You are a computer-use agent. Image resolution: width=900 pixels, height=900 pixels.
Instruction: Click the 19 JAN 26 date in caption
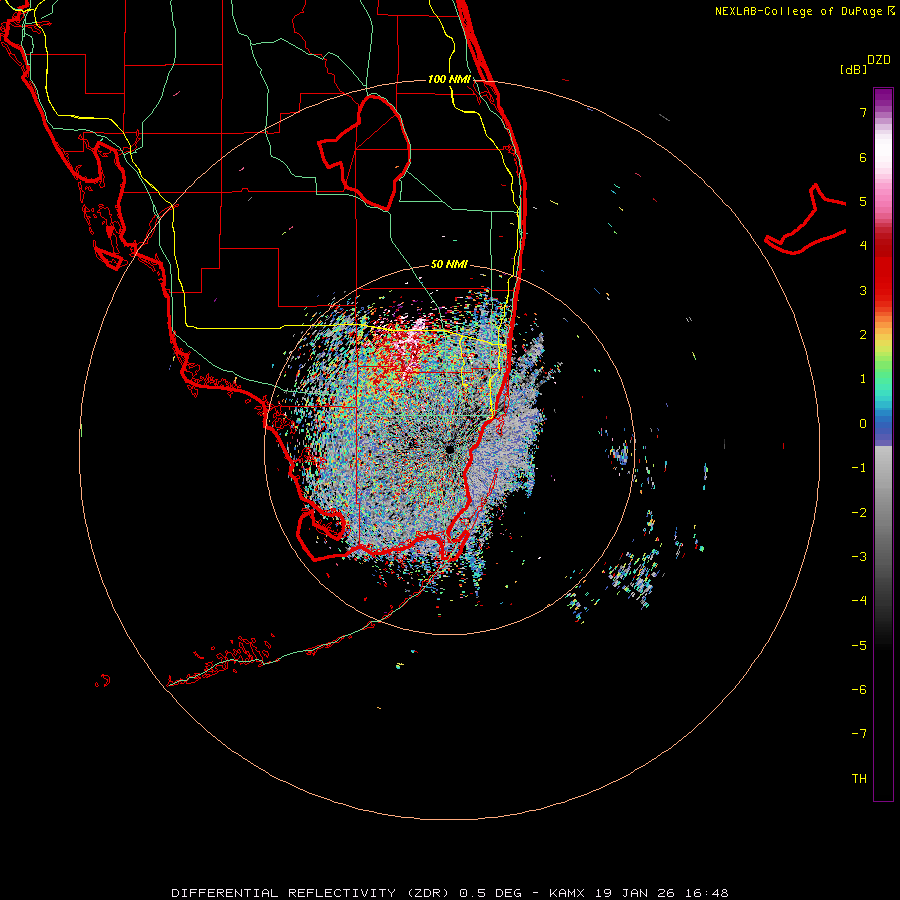[x=635, y=893]
